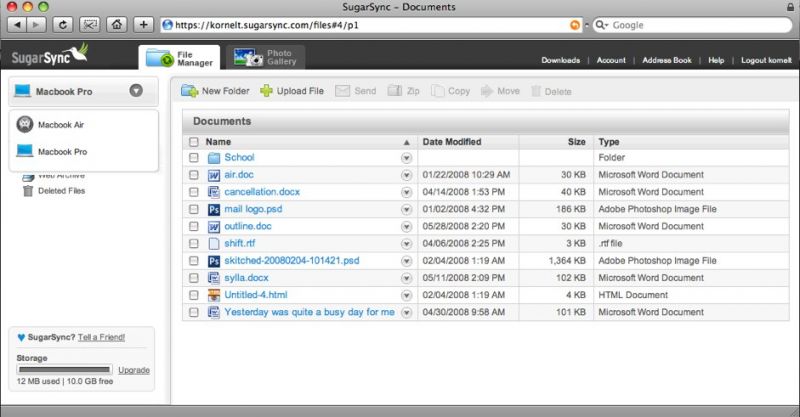
Task: Click the HTML icon beside Untitled-4.html
Action: pos(214,295)
